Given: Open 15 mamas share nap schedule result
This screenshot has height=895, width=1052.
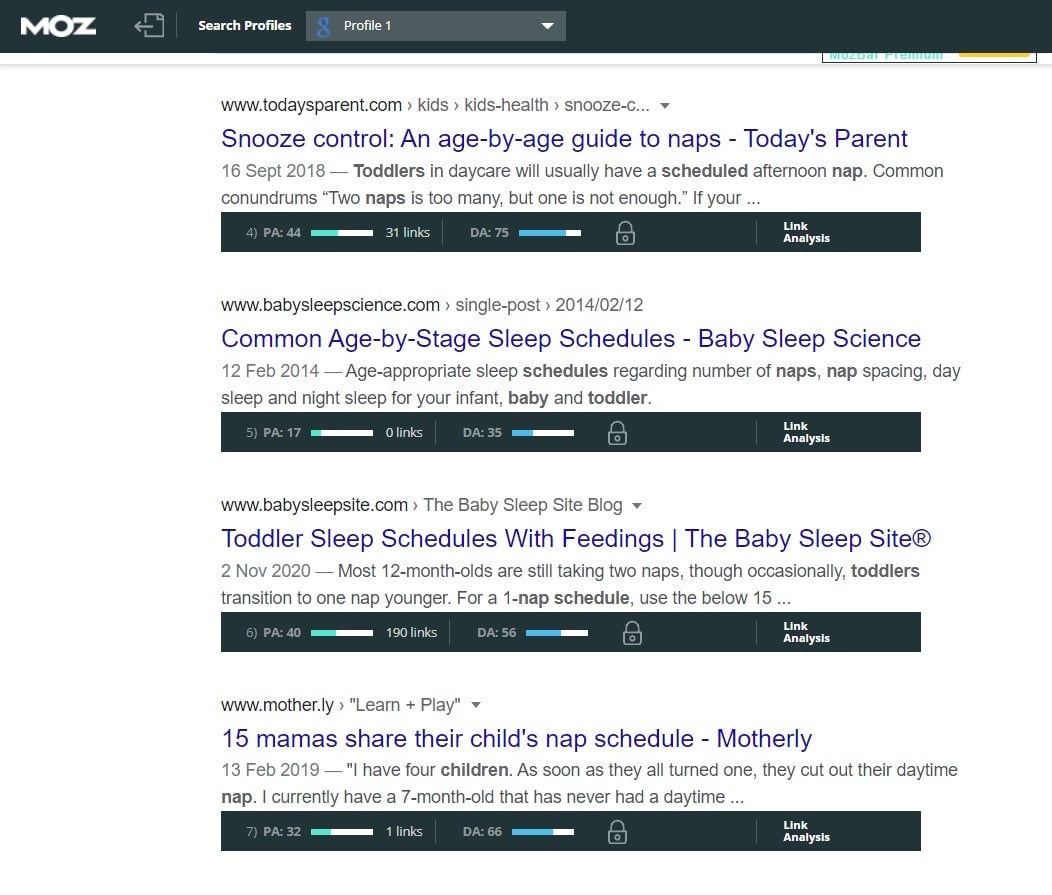Looking at the screenshot, I should pos(517,738).
